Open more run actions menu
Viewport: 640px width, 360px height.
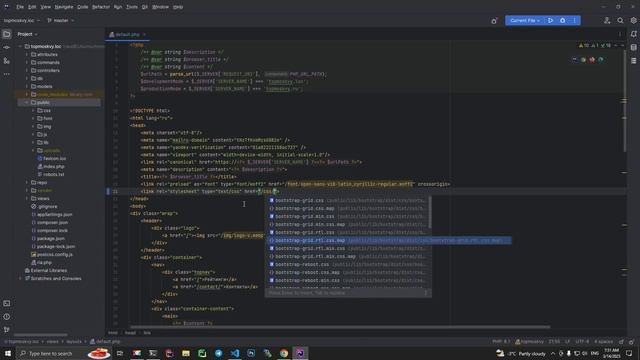574,20
